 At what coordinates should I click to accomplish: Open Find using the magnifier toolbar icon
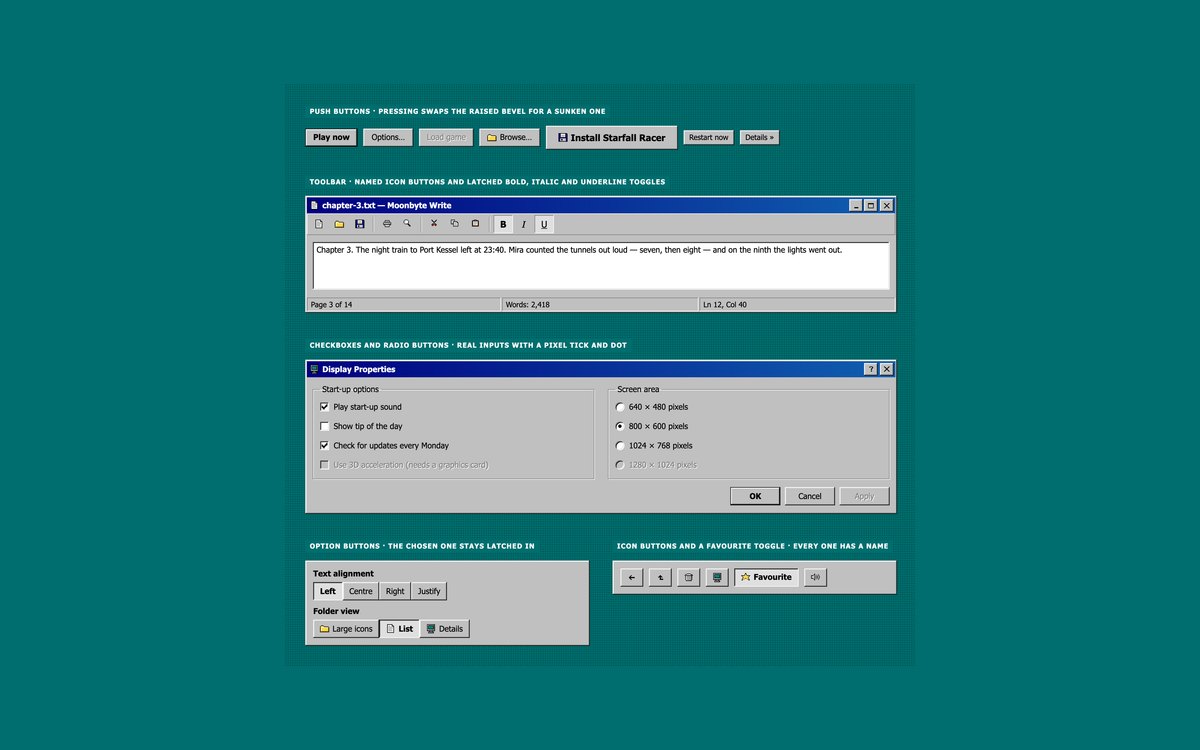point(407,224)
